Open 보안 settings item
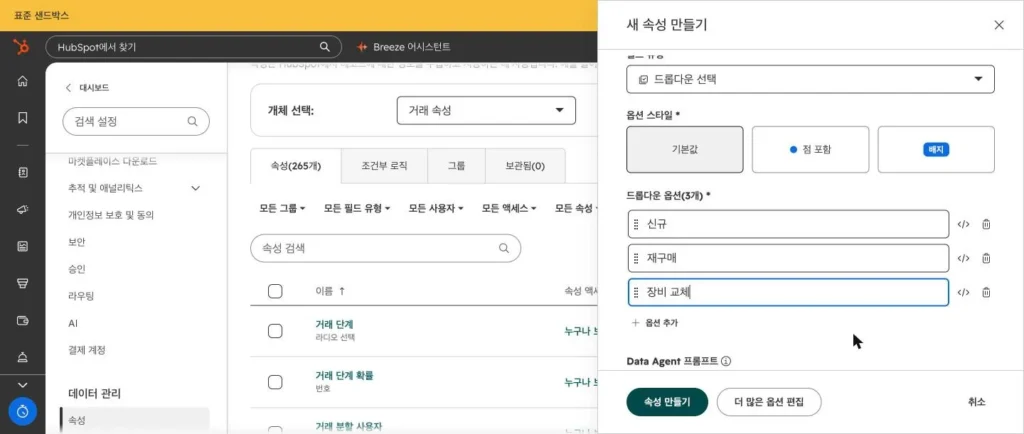The height and width of the screenshot is (434, 1024). click(x=77, y=241)
